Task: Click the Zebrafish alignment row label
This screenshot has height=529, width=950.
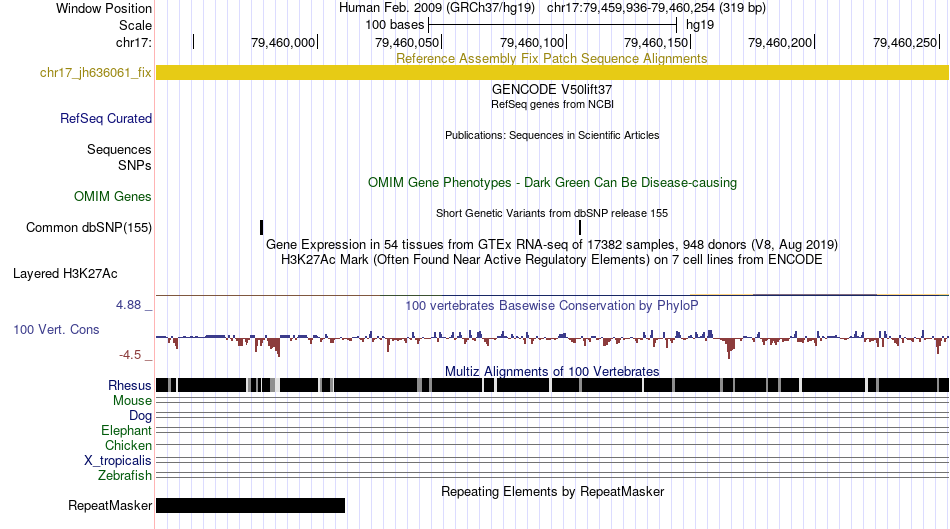Action: click(125, 476)
